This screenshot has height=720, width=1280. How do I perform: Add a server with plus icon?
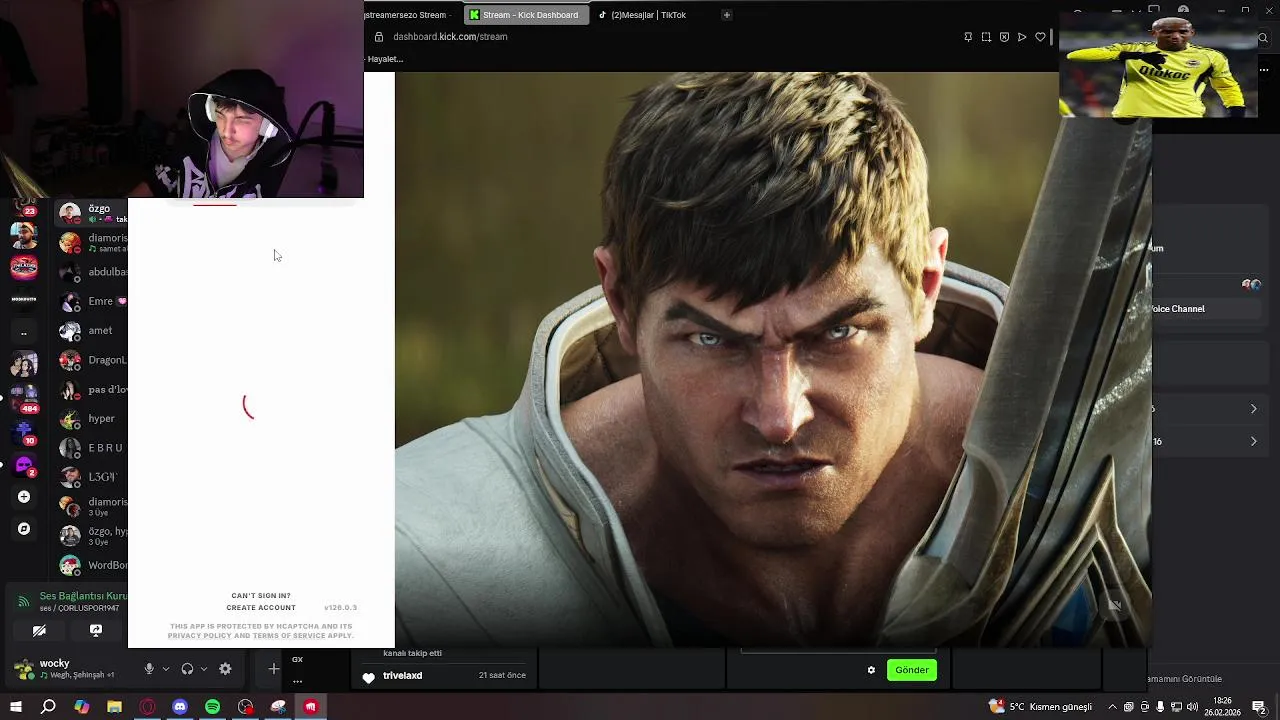click(x=24, y=497)
